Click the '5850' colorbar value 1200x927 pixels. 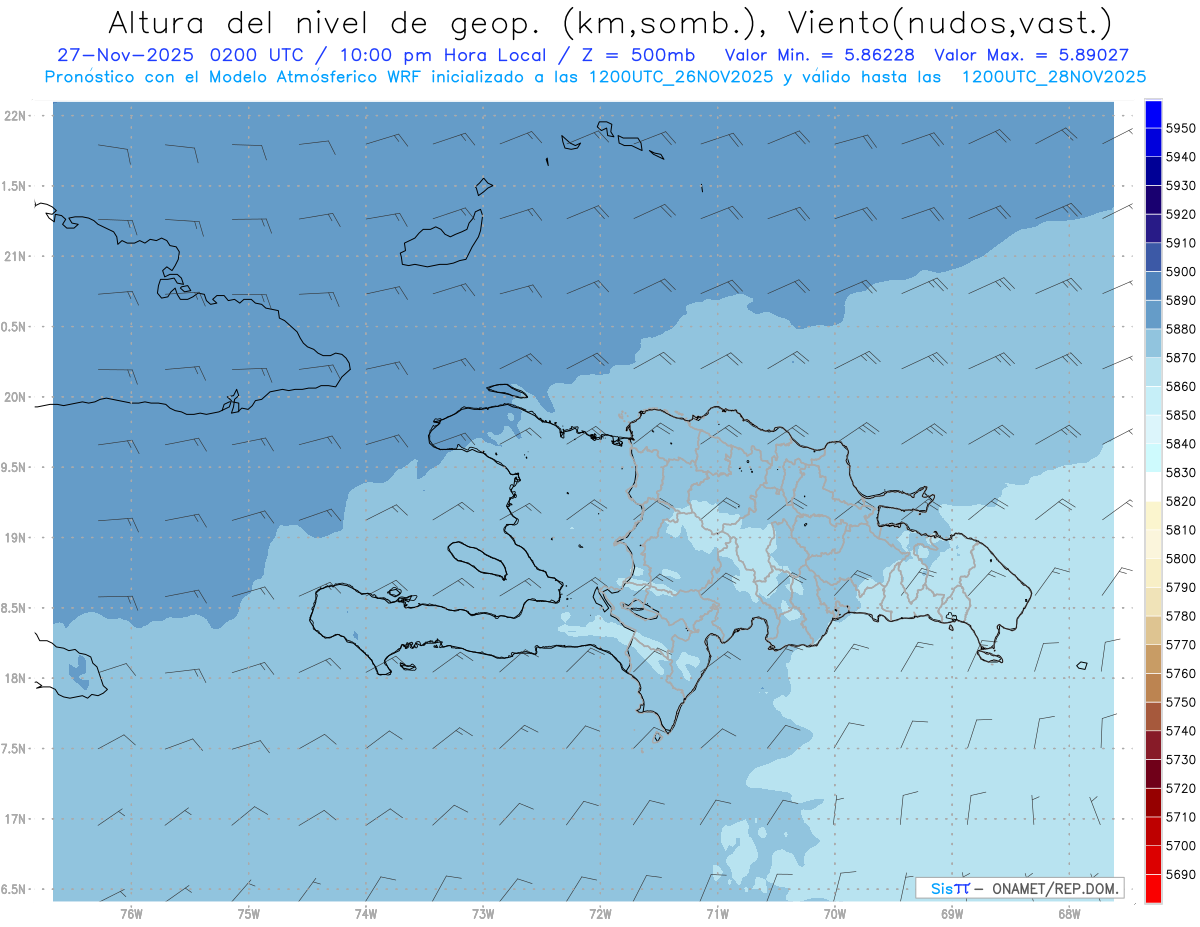coord(1180,415)
